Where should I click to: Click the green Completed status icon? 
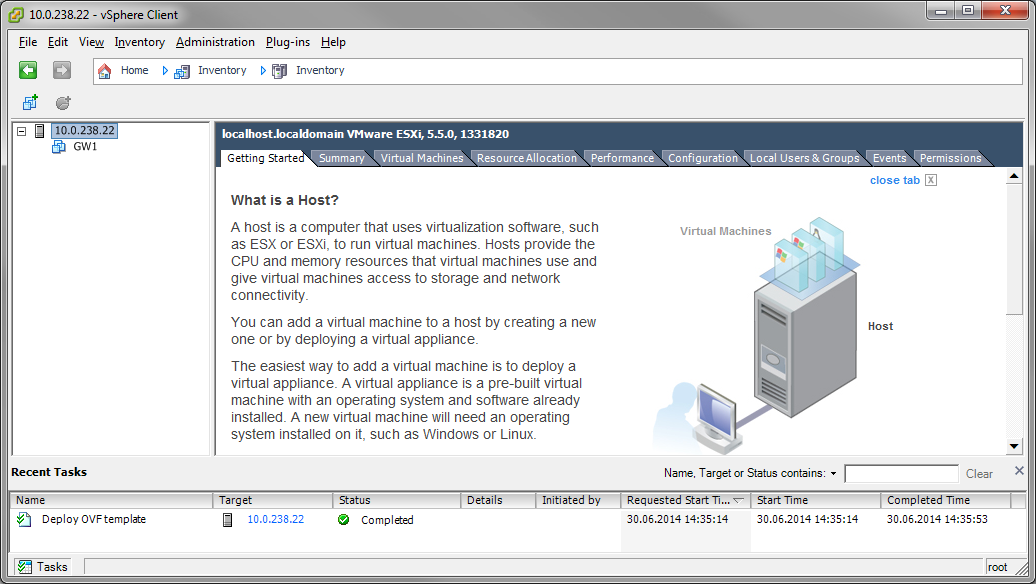pos(344,520)
